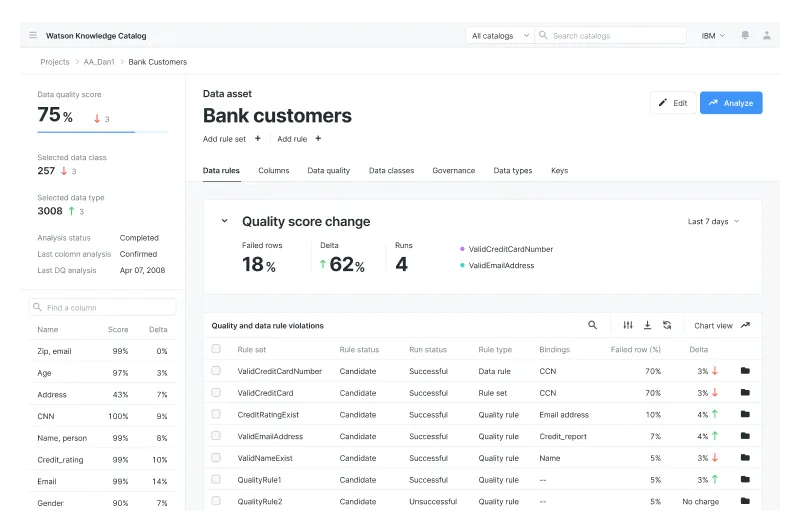Click the search catalogs magnifier icon
Viewport: 800px width, 530px height.
pyautogui.click(x=543, y=35)
